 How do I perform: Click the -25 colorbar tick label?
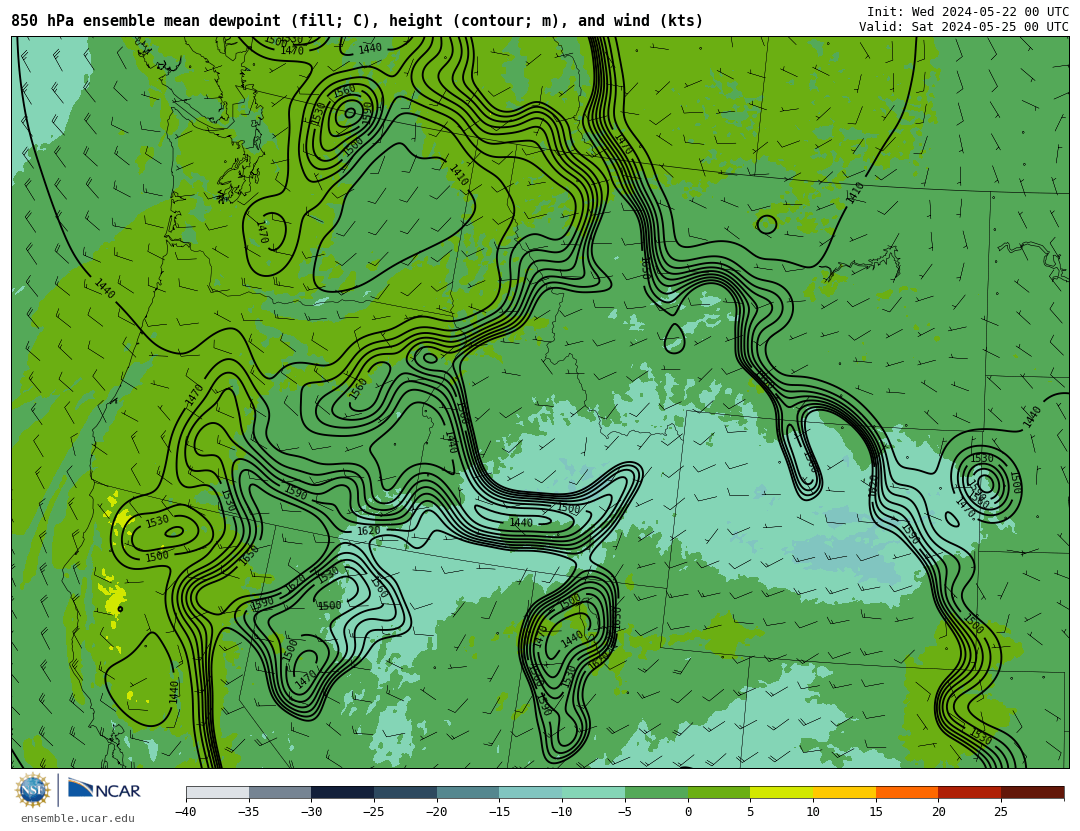point(373,812)
